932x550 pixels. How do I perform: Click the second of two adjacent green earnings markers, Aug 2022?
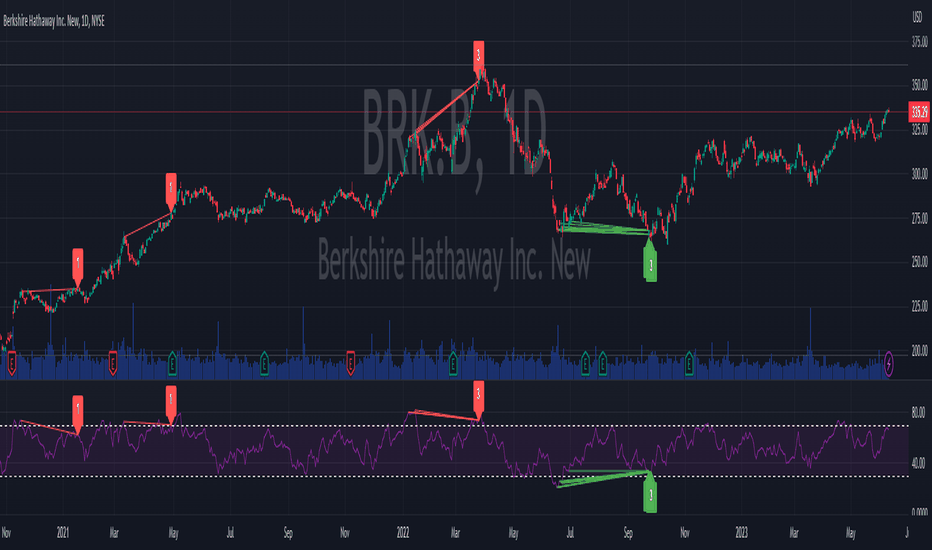tap(603, 363)
